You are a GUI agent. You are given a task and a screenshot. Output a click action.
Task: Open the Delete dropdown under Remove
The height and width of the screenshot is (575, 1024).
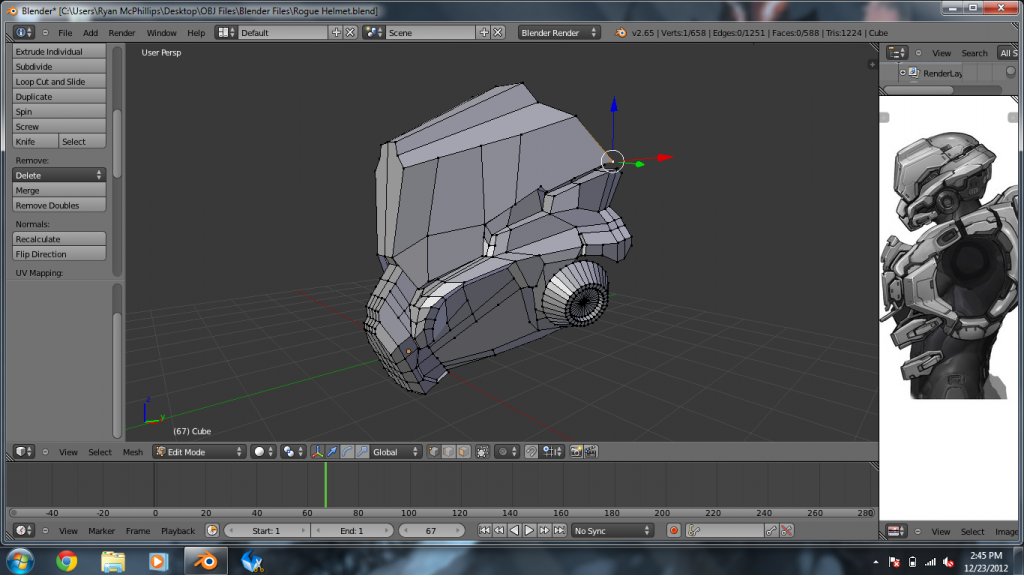pyautogui.click(x=59, y=175)
